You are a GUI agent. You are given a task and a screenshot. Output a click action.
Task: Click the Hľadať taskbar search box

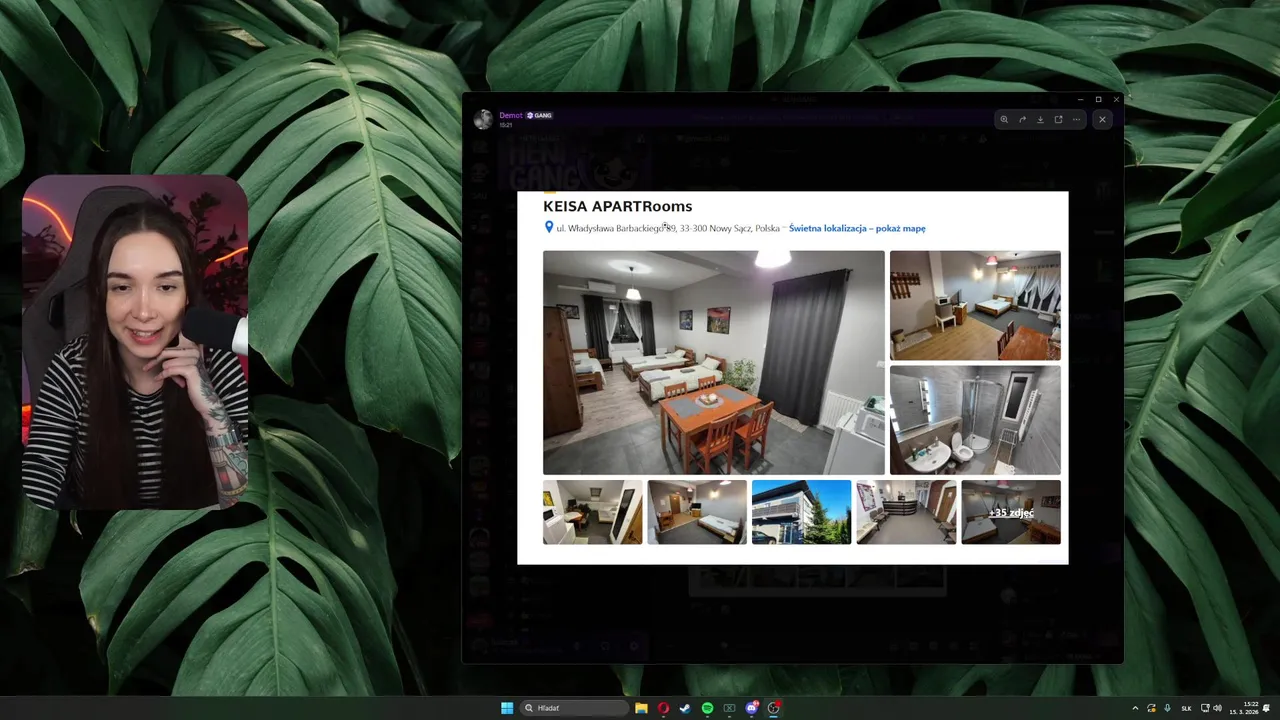click(x=576, y=708)
